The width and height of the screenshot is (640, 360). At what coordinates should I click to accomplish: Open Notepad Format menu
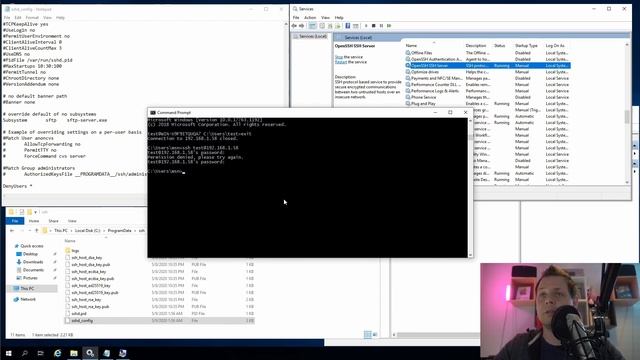(32, 18)
